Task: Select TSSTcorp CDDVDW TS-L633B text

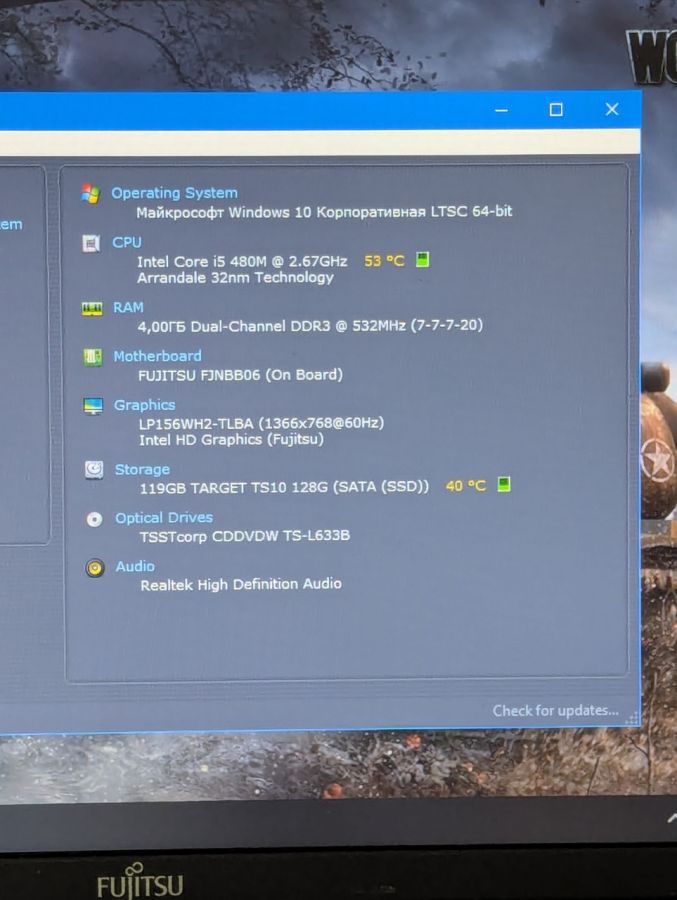Action: 245,536
